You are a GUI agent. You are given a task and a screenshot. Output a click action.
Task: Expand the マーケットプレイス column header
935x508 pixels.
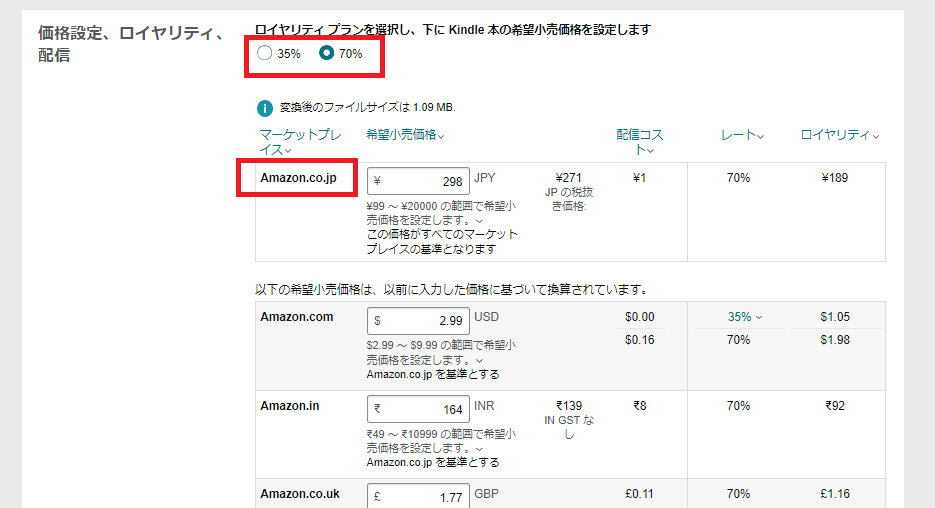[x=300, y=142]
